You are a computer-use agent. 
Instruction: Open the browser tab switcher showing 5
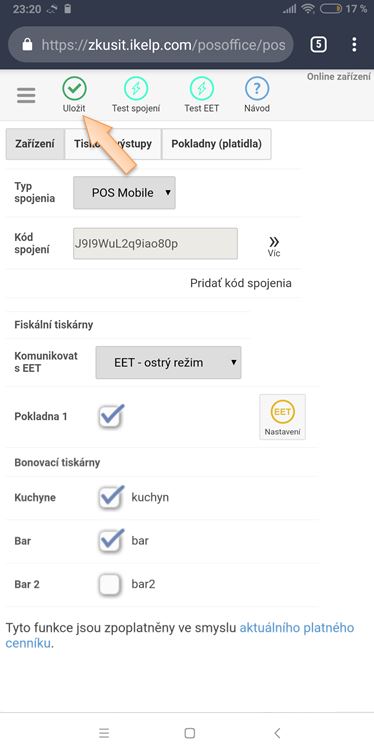(318, 45)
